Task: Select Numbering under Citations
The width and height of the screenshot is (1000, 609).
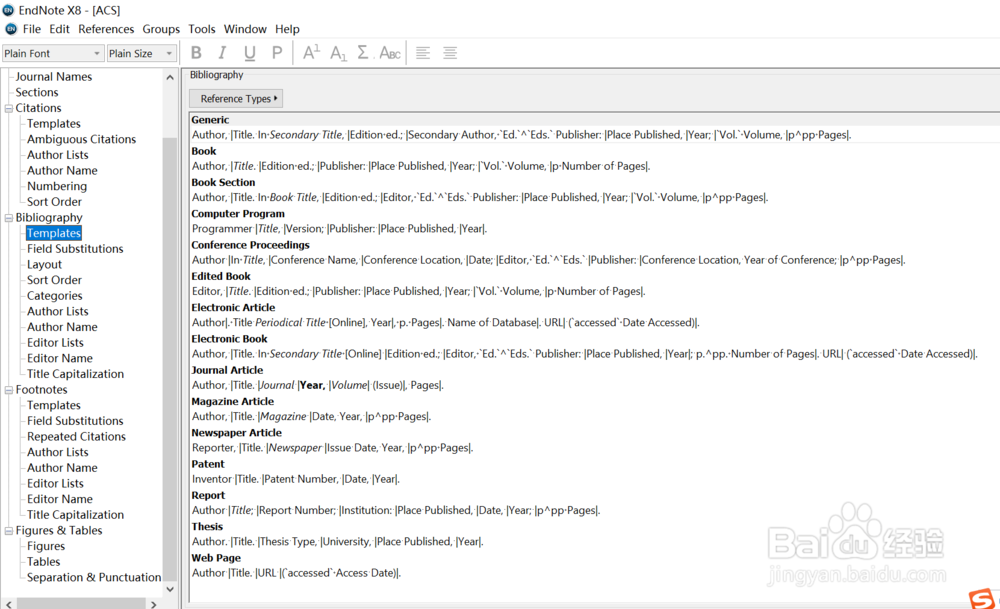Action: pyautogui.click(x=57, y=186)
